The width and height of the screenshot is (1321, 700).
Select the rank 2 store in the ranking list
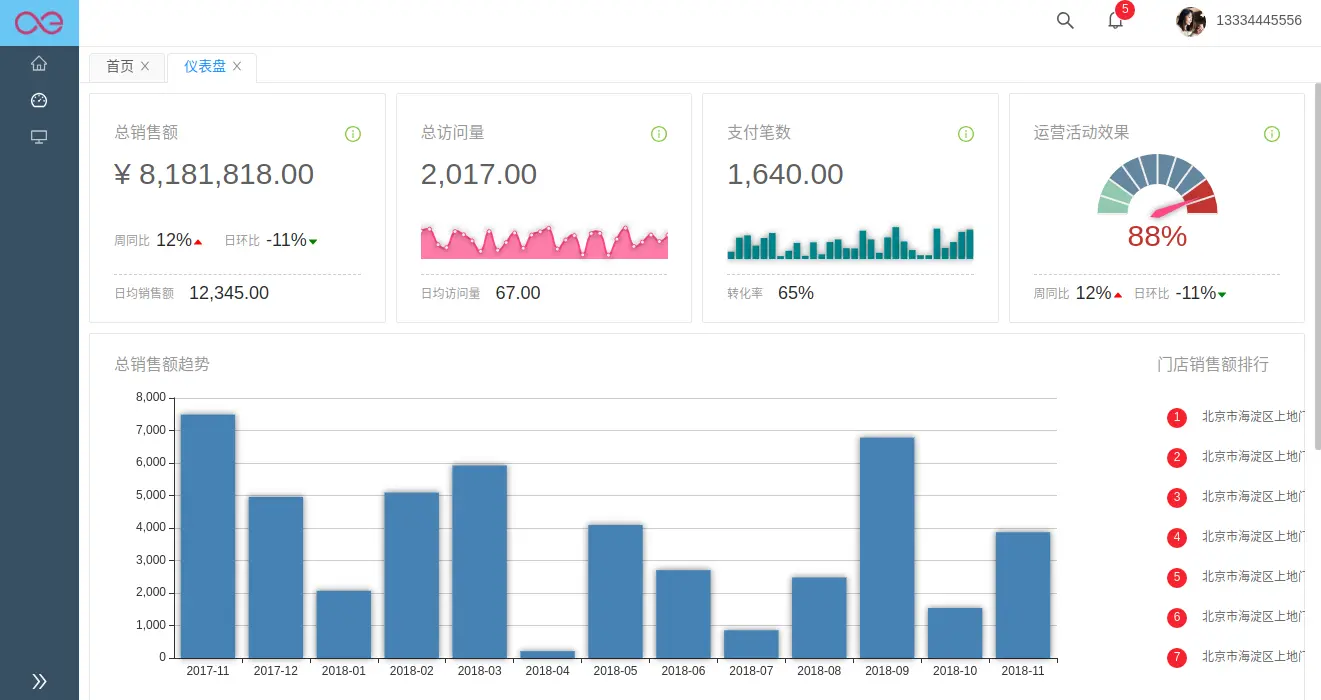(1235, 457)
